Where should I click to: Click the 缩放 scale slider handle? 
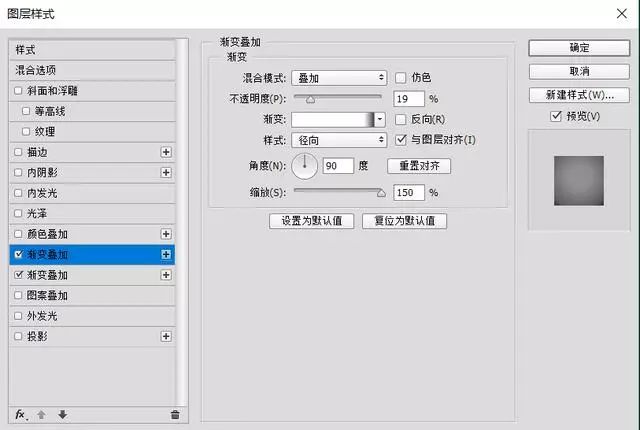381,193
